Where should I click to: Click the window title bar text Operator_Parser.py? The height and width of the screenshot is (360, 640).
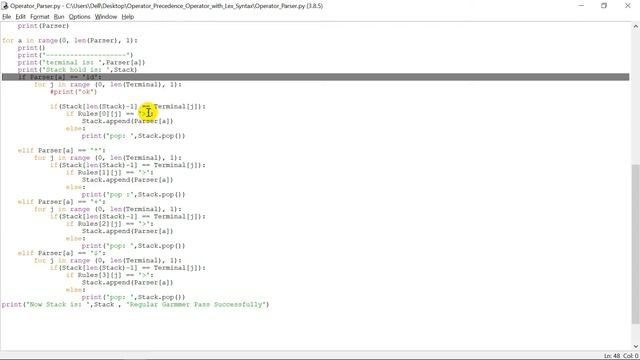pos(166,6)
